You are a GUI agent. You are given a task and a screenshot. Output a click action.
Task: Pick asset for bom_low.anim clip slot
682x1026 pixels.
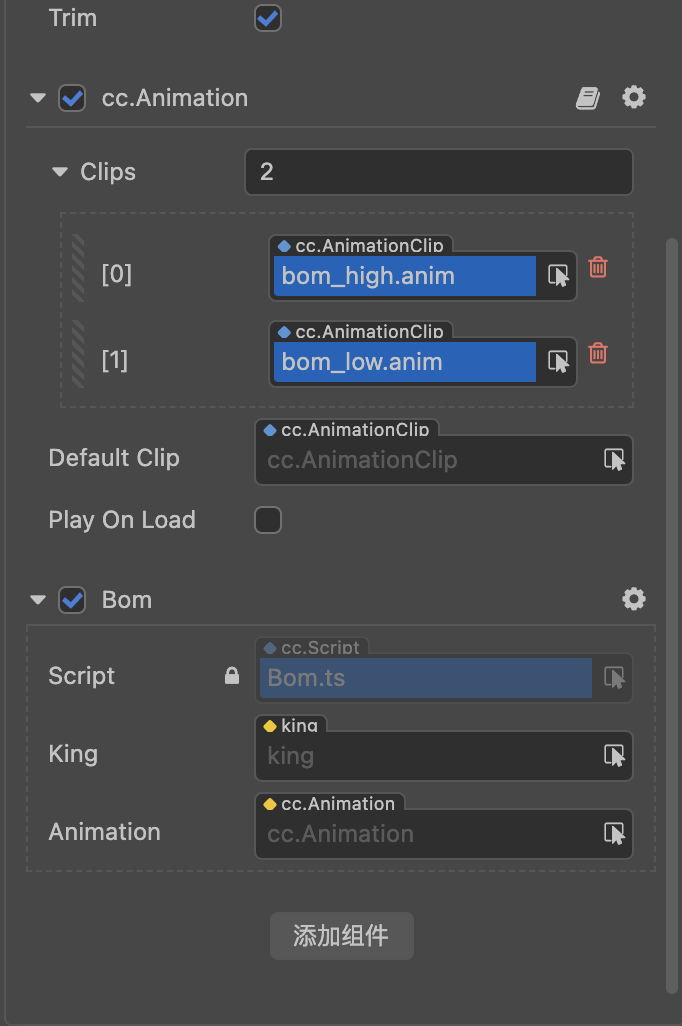(x=558, y=362)
